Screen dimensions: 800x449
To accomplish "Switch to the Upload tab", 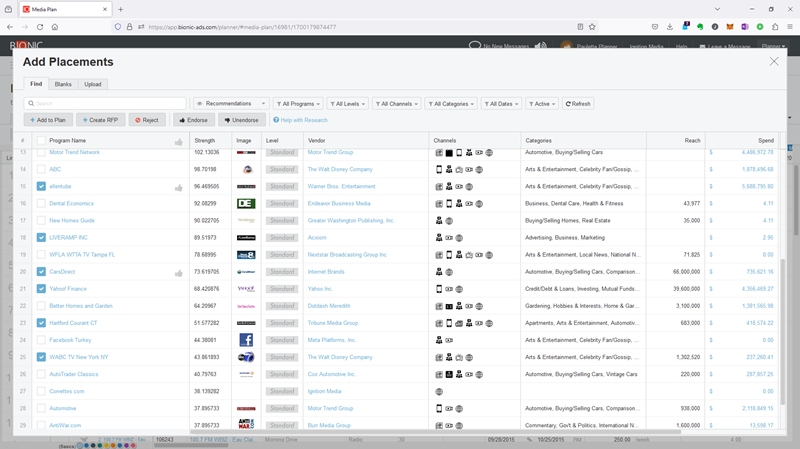I will point(93,84).
